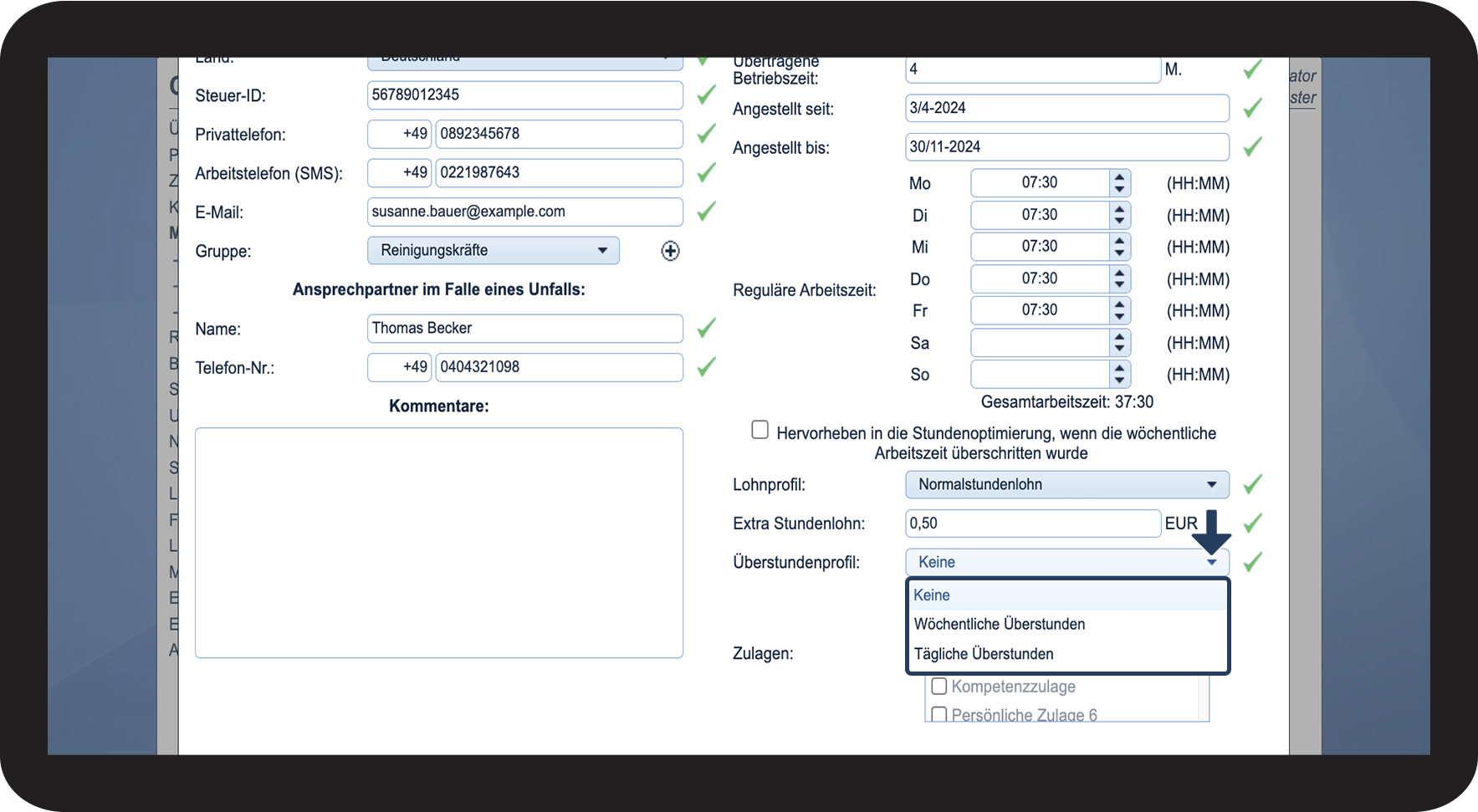
Task: Click green checkmark beside Steuer-ID
Action: tap(707, 94)
